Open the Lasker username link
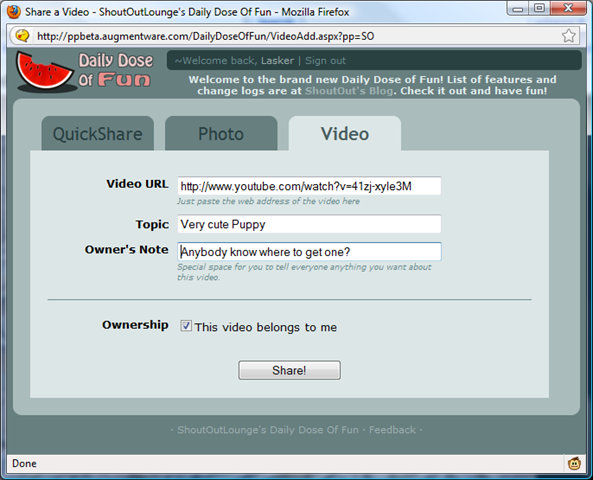Screen dimensions: 593x480 [277, 61]
